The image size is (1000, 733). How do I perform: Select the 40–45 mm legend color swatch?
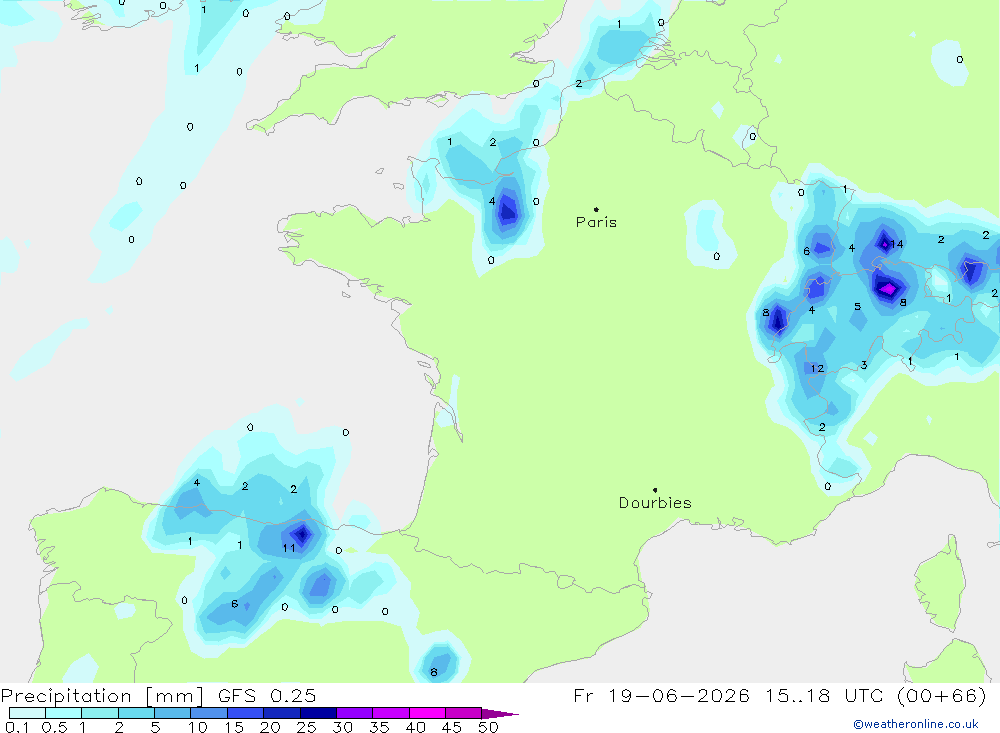pos(427,713)
